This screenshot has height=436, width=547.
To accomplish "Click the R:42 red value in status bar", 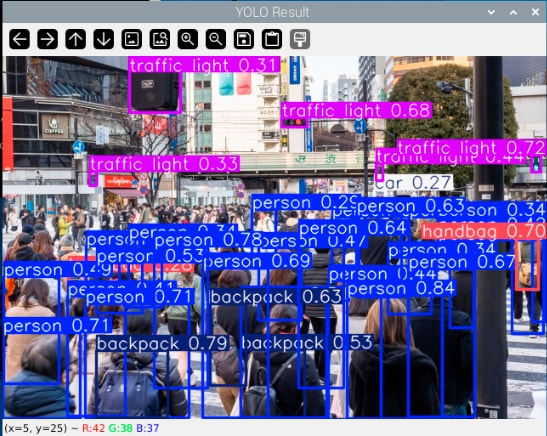I will [93, 428].
